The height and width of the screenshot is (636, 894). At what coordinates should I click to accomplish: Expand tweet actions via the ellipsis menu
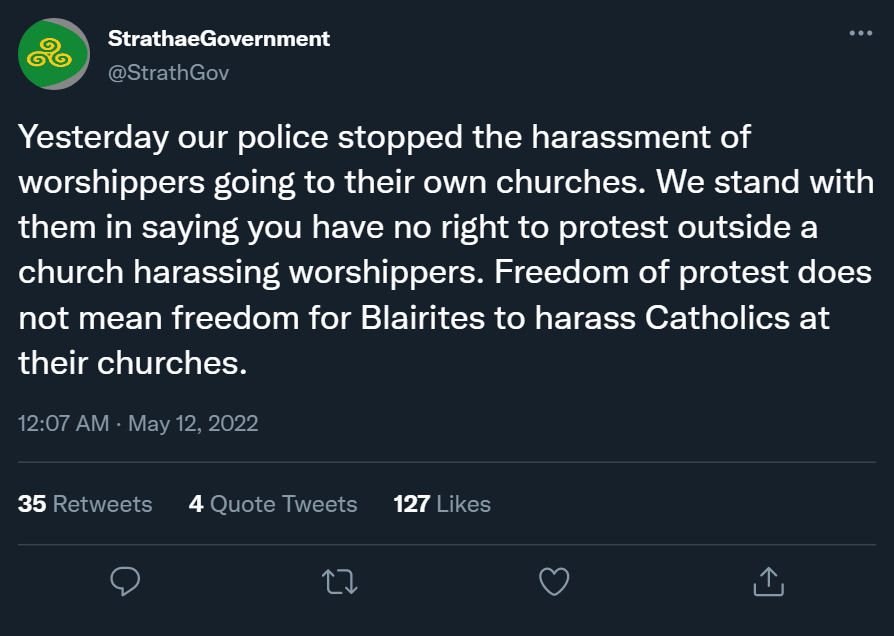click(x=861, y=33)
